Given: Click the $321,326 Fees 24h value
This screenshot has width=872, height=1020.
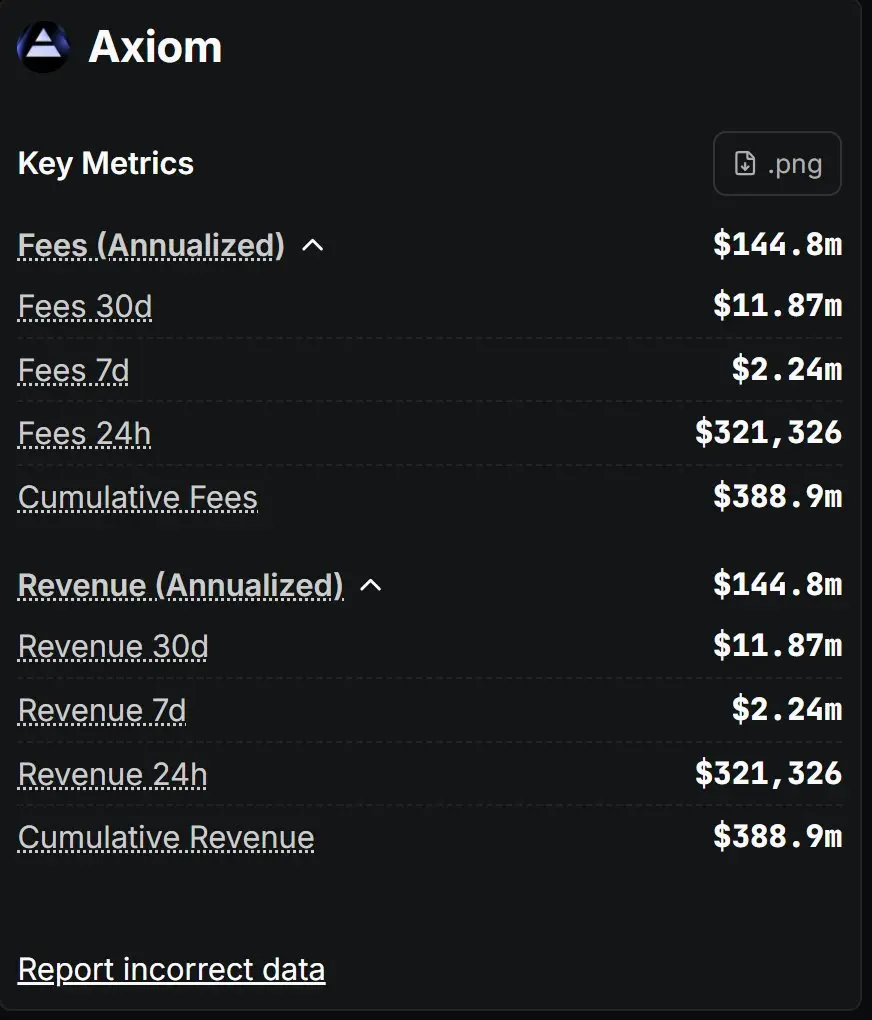Looking at the screenshot, I should click(x=768, y=433).
